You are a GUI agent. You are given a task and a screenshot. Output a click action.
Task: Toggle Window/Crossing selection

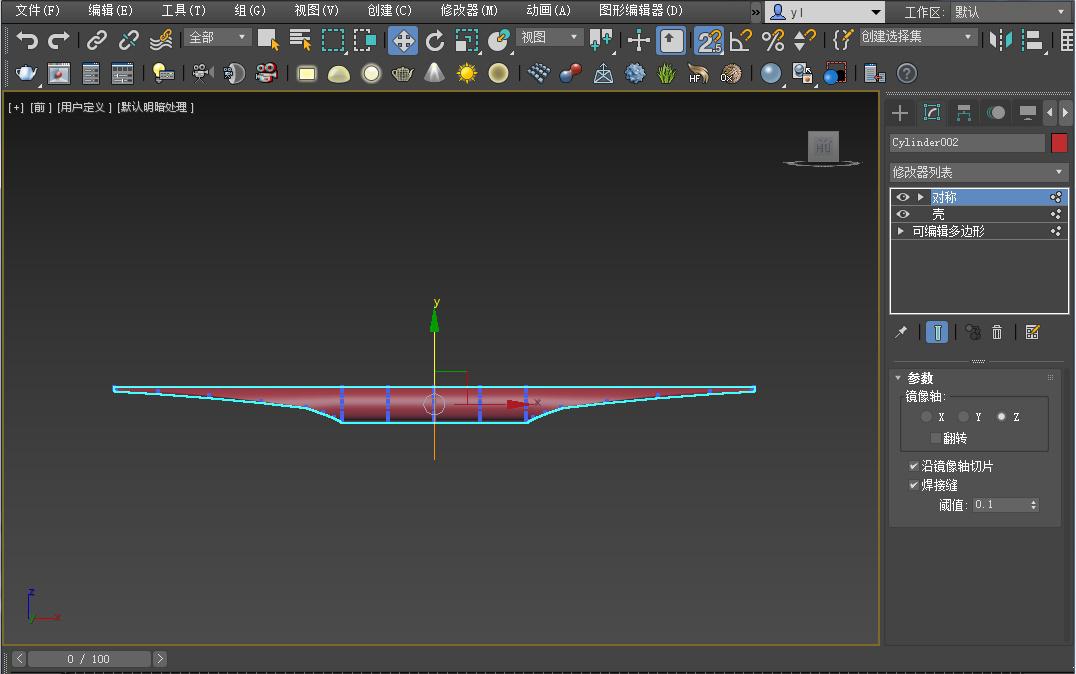[364, 40]
